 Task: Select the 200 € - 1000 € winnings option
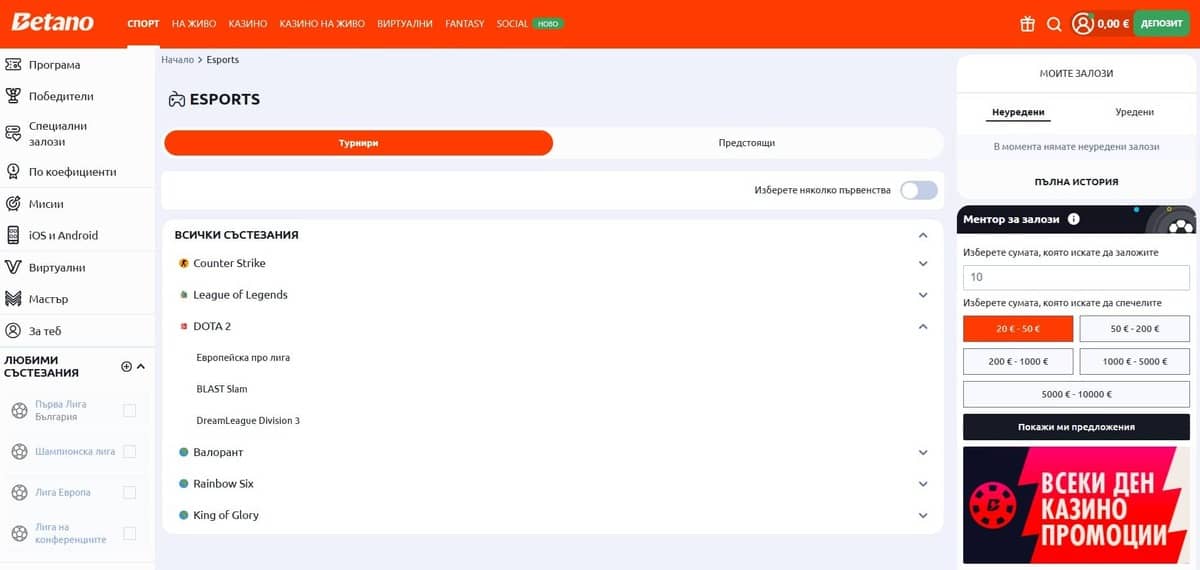(x=1018, y=361)
